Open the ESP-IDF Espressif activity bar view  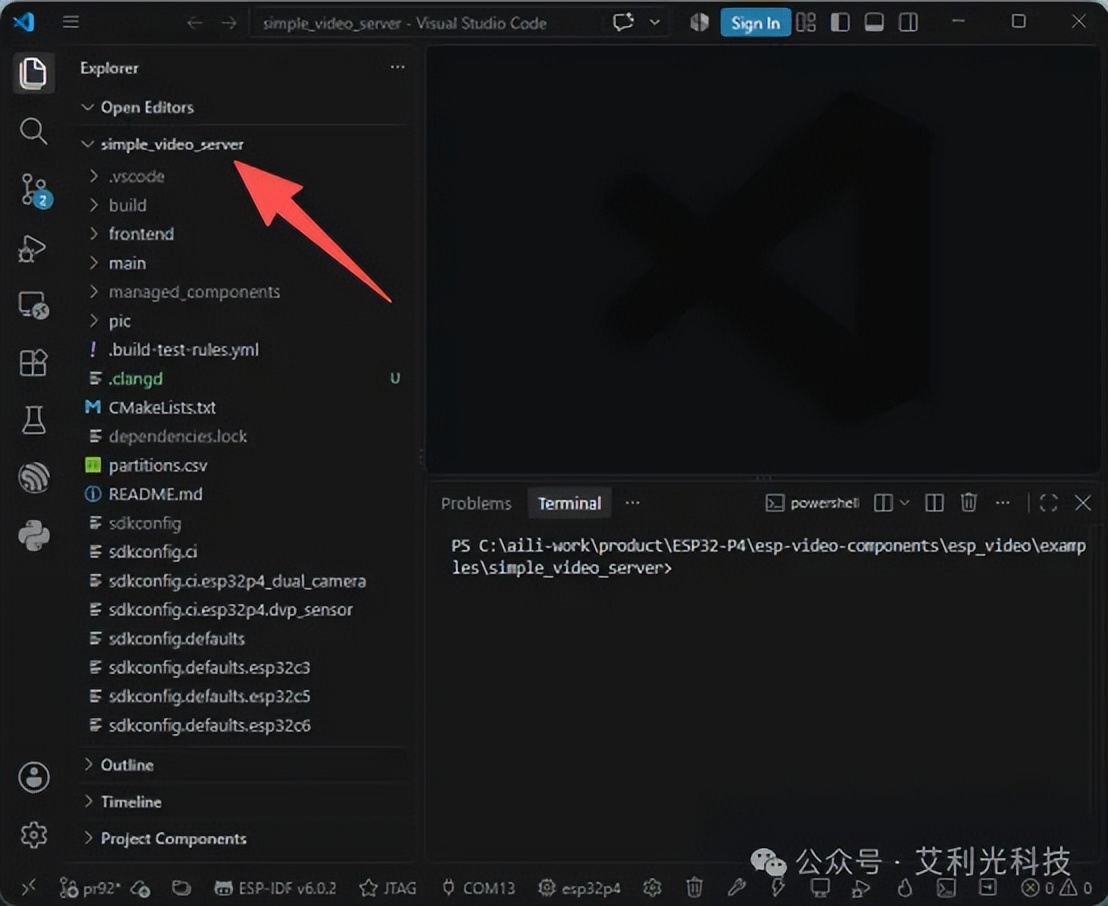point(34,478)
